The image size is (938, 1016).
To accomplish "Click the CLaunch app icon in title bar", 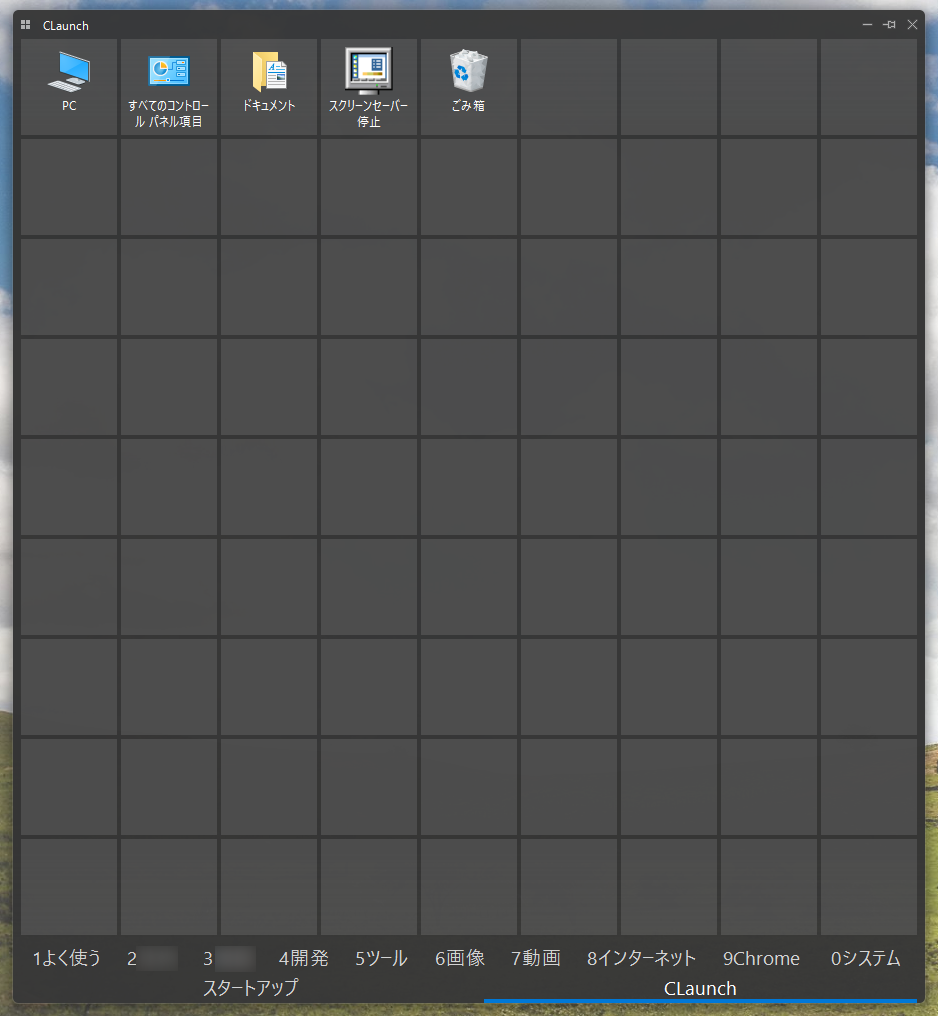I will click(x=26, y=25).
